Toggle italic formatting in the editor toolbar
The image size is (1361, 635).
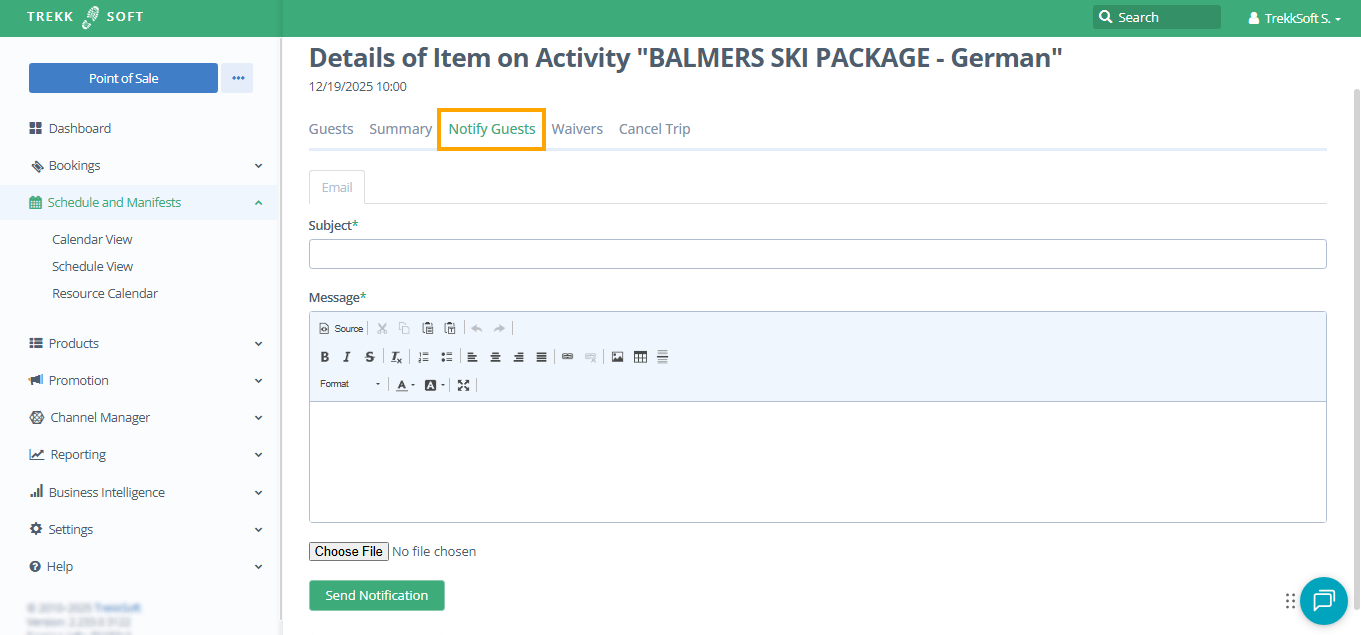[x=347, y=357]
